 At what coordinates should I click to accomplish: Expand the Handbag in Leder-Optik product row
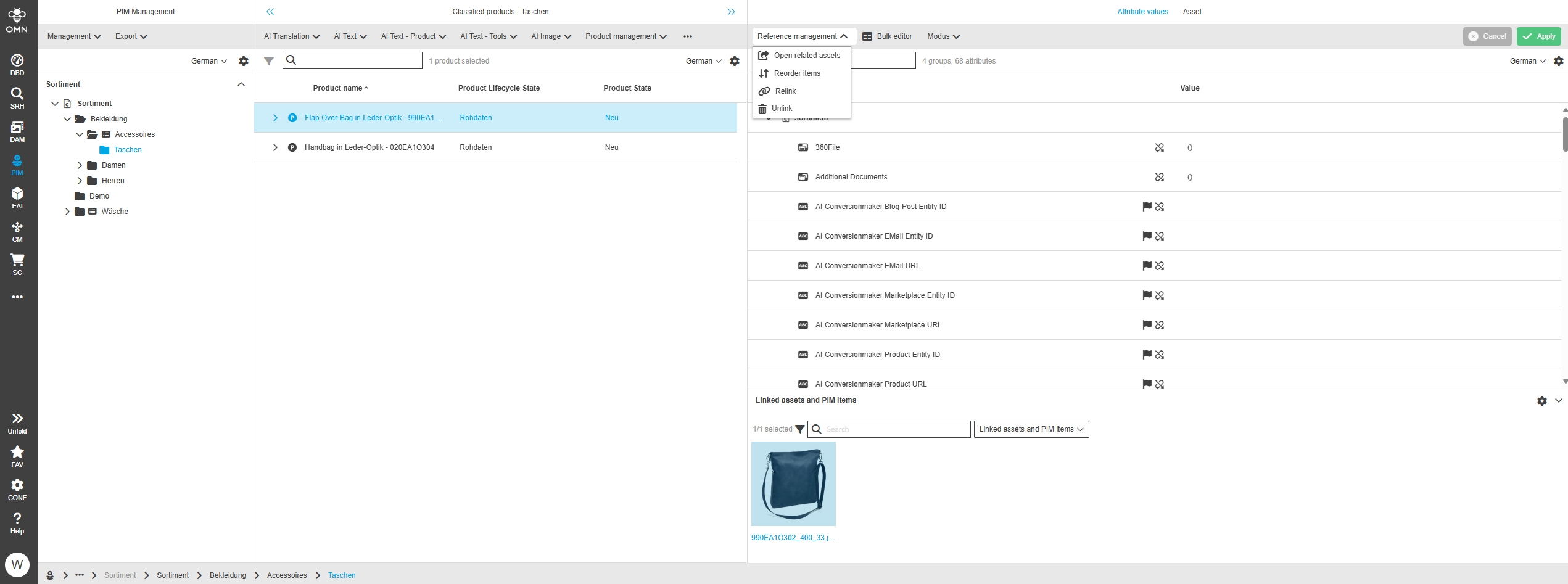pos(275,147)
